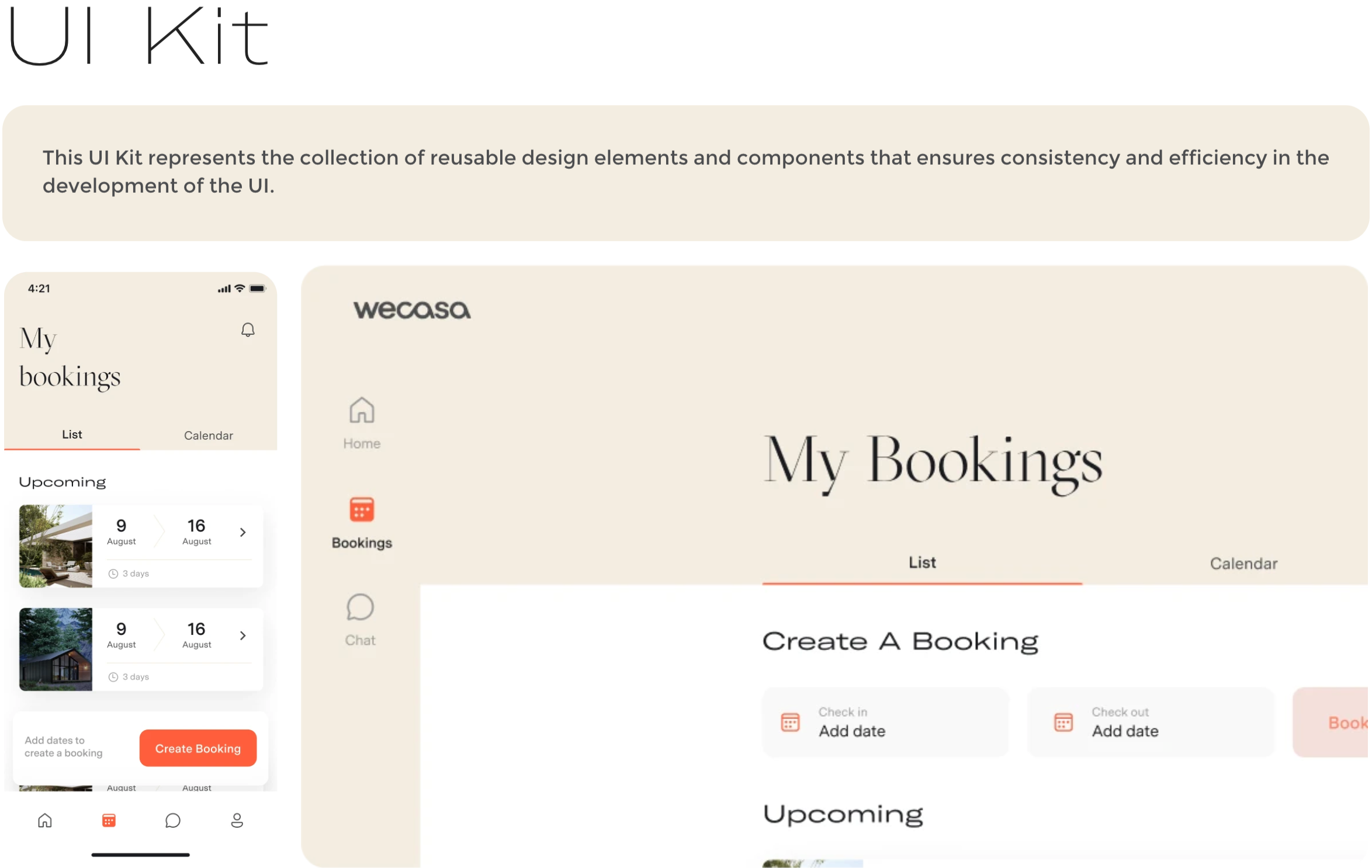Open the modern villa booking thumbnail

point(56,546)
